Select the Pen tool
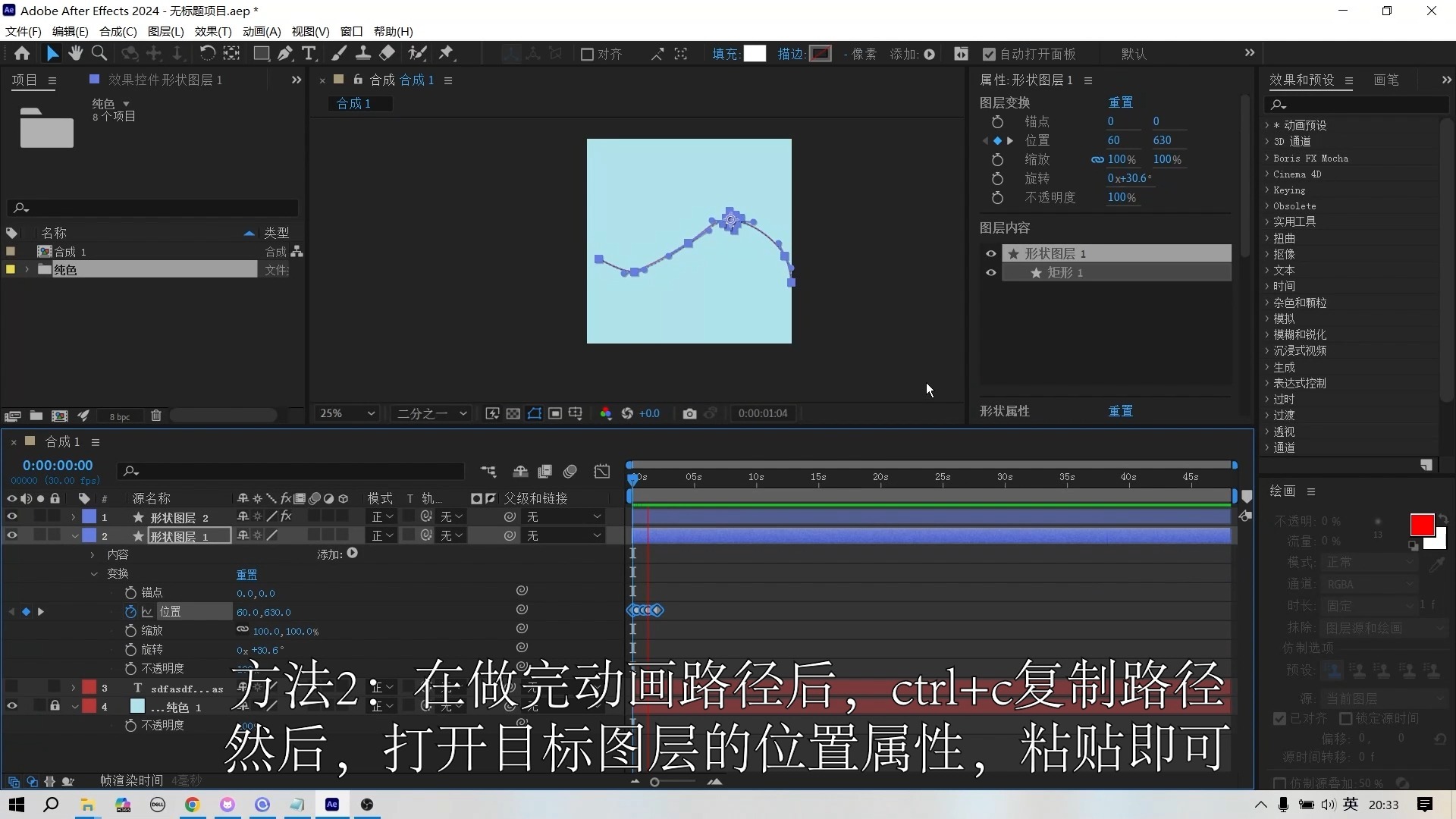The width and height of the screenshot is (1456, 819). [285, 53]
